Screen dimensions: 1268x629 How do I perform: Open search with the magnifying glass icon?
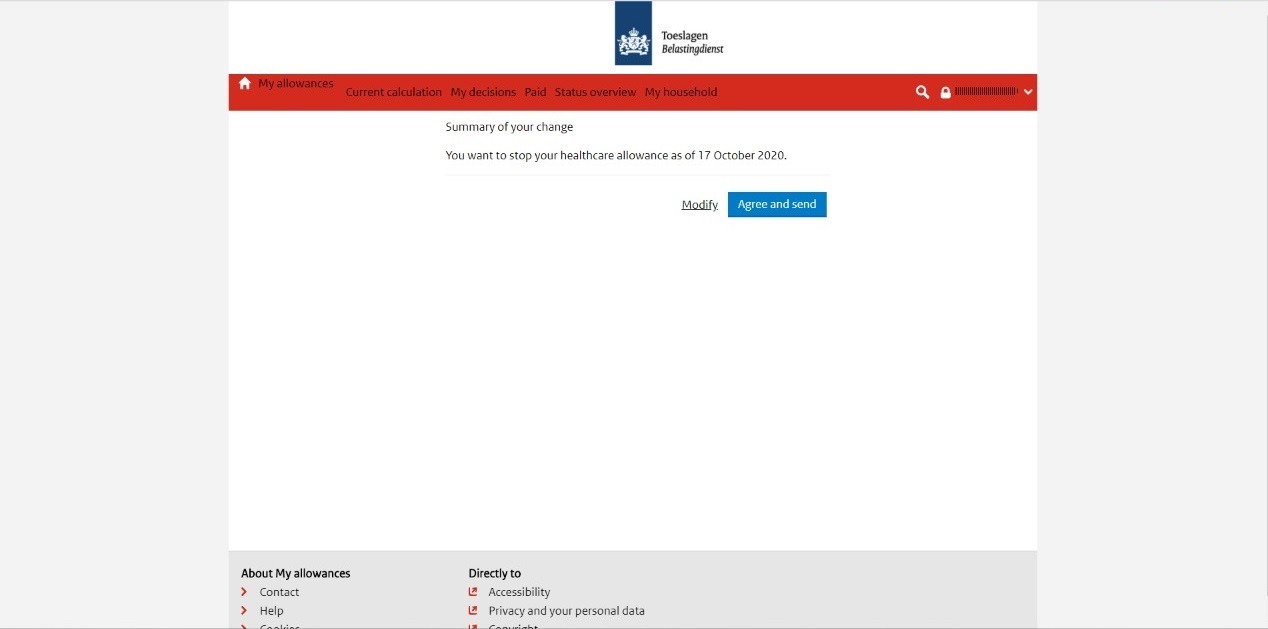coord(922,92)
